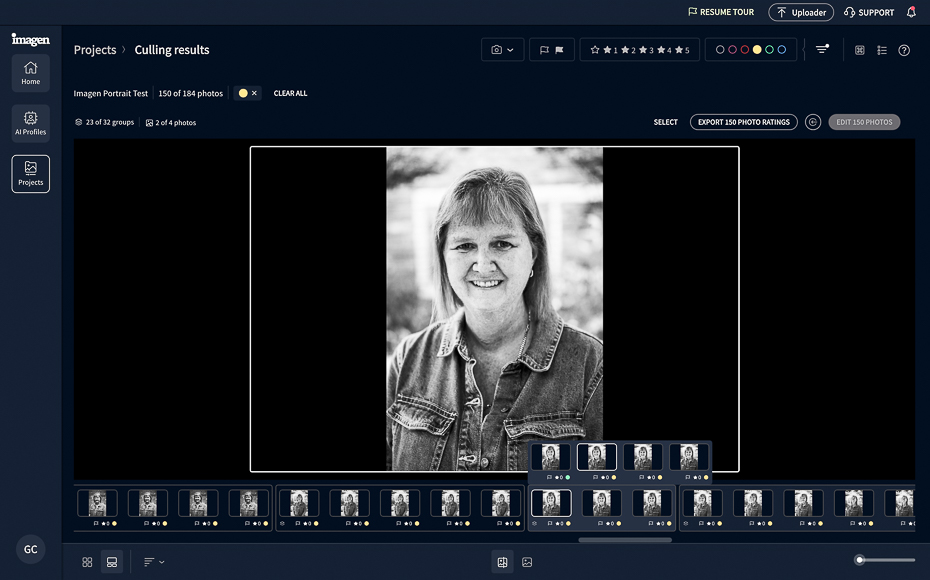
Task: Open the filter settings icon
Action: (x=822, y=49)
